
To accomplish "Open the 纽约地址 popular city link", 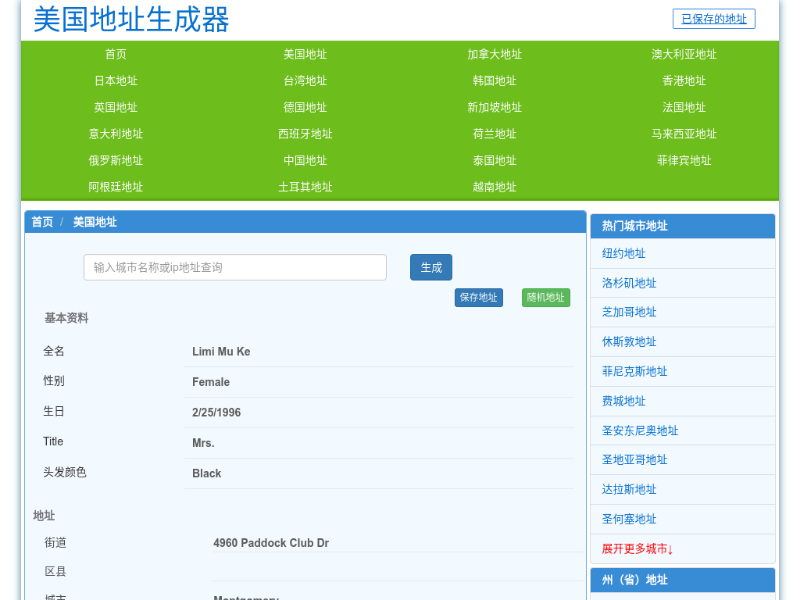I will click(624, 253).
